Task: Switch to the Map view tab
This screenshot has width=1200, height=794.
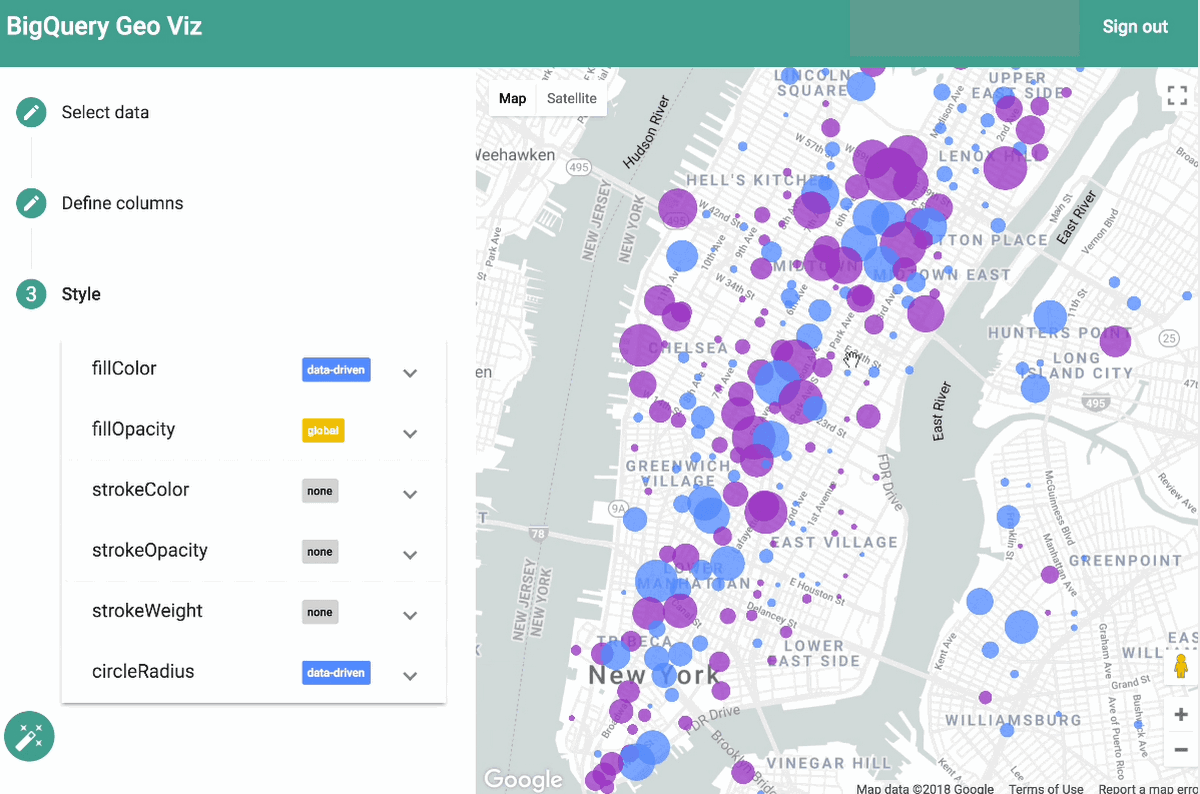Action: point(512,98)
